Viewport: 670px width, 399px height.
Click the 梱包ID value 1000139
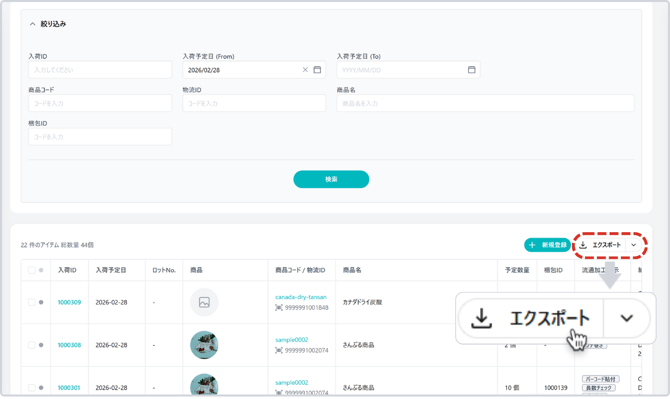click(555, 387)
